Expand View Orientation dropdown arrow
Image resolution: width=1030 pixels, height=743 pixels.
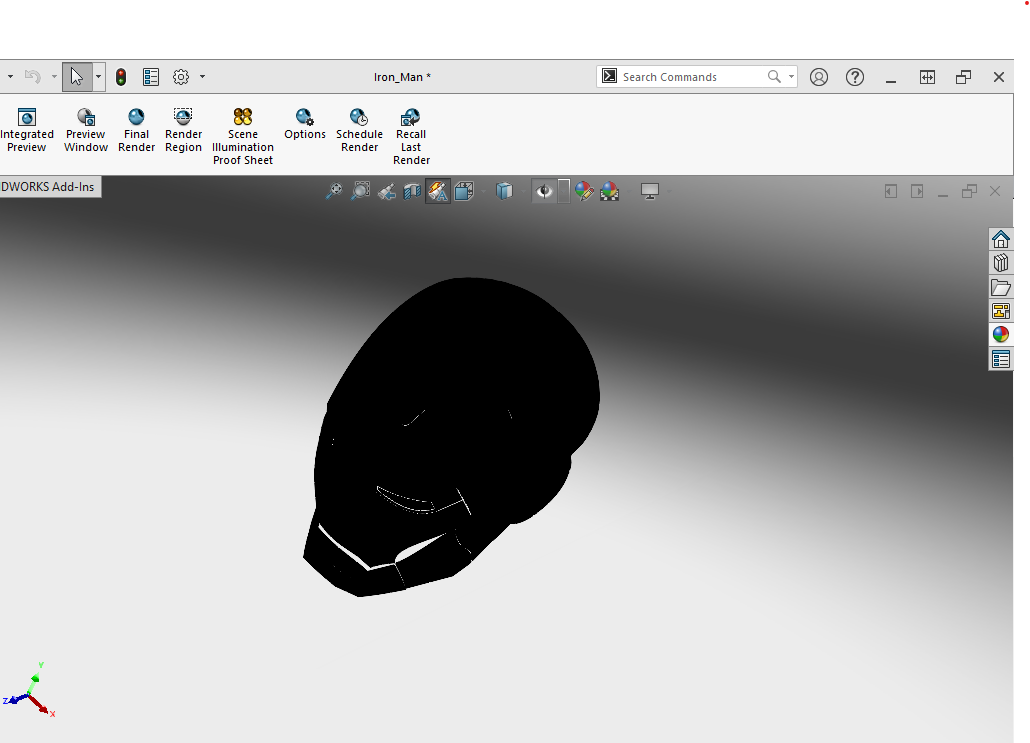(x=483, y=191)
